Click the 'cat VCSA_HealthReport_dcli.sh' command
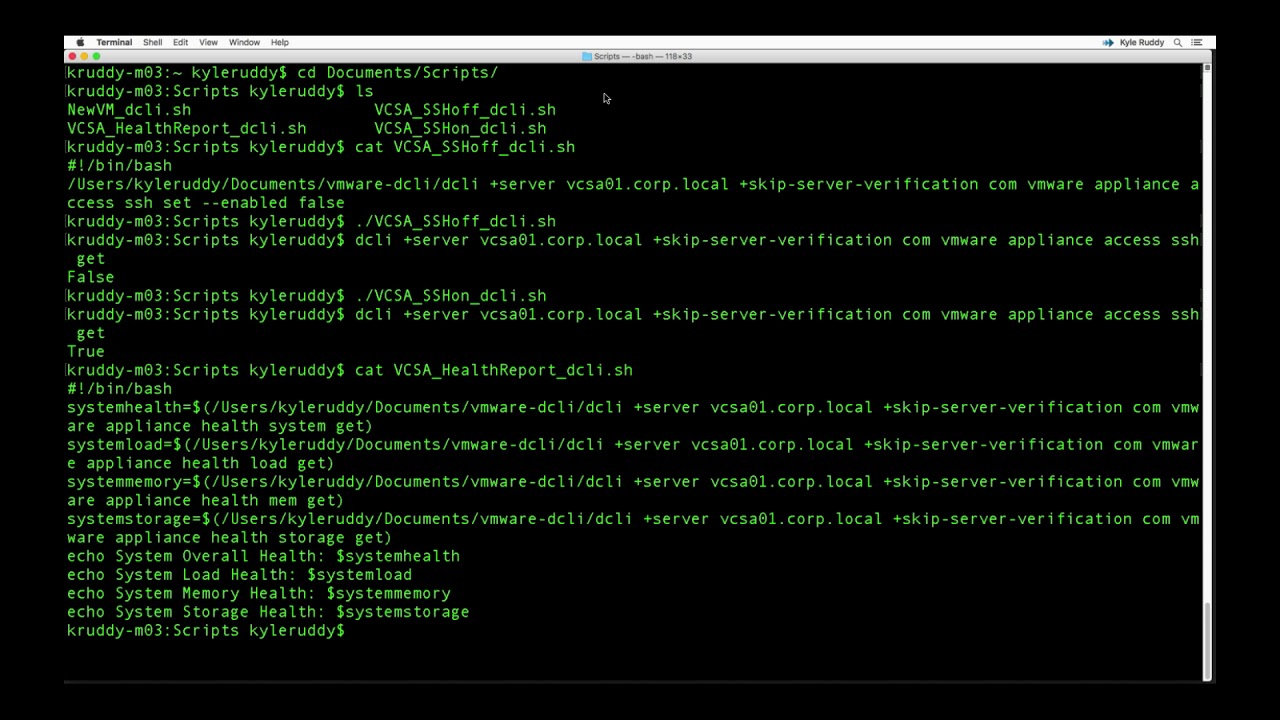The image size is (1280, 720). (x=494, y=370)
